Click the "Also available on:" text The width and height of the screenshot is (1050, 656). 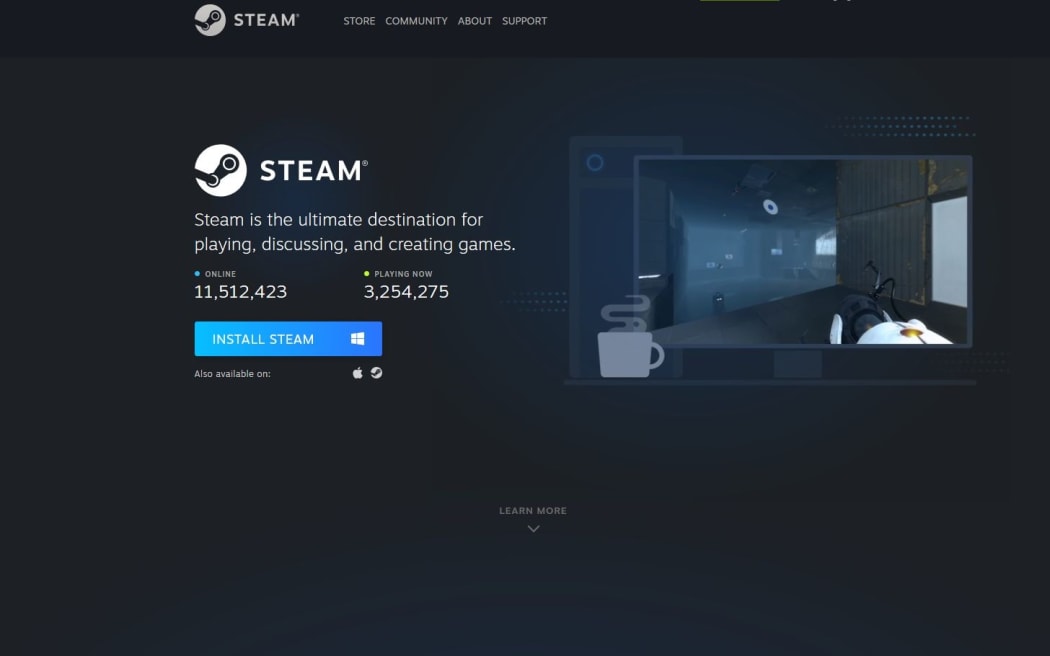(x=232, y=374)
